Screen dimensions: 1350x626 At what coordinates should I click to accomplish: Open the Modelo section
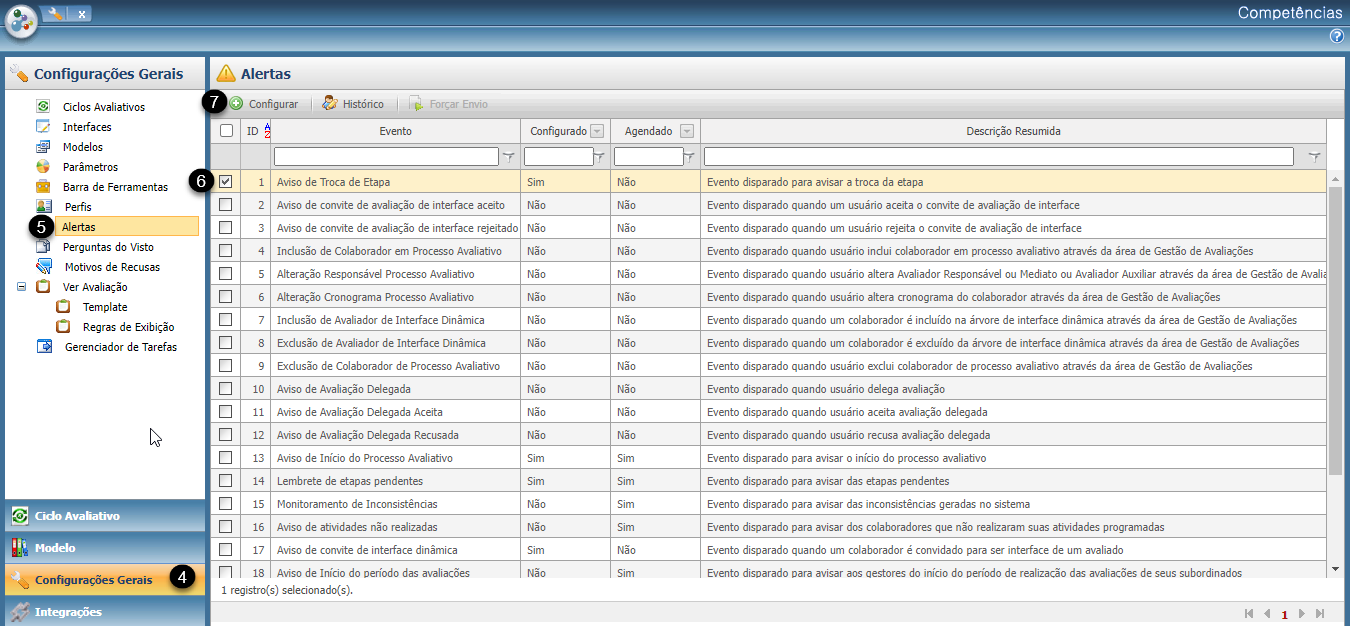coord(105,548)
